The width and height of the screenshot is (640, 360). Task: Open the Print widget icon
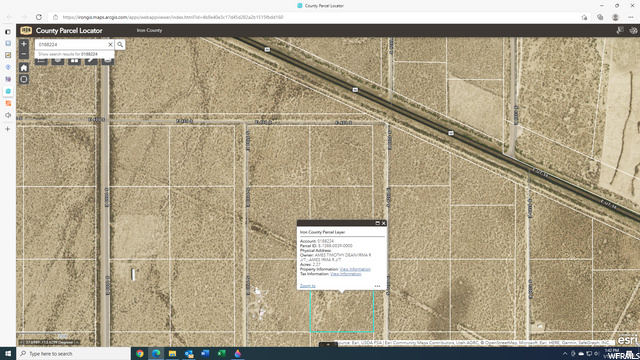pos(108,61)
